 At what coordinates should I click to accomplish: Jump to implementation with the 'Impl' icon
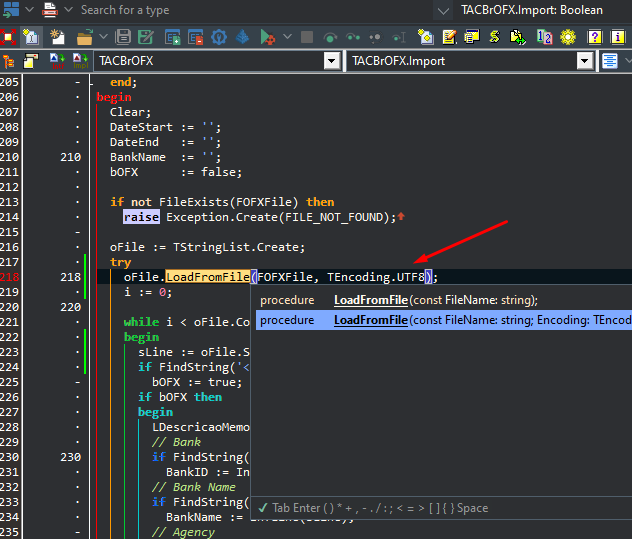click(x=80, y=61)
